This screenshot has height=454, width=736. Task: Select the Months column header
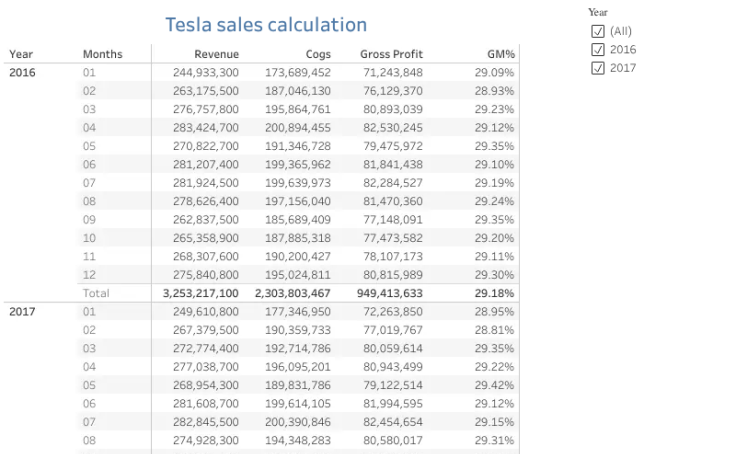tap(103, 54)
